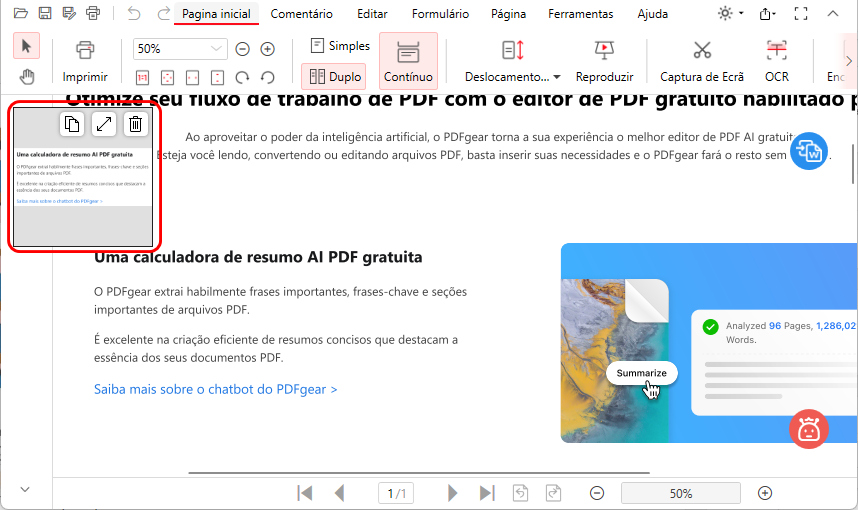
Task: Collapse the ribbon with the up chevron
Action: (x=833, y=14)
